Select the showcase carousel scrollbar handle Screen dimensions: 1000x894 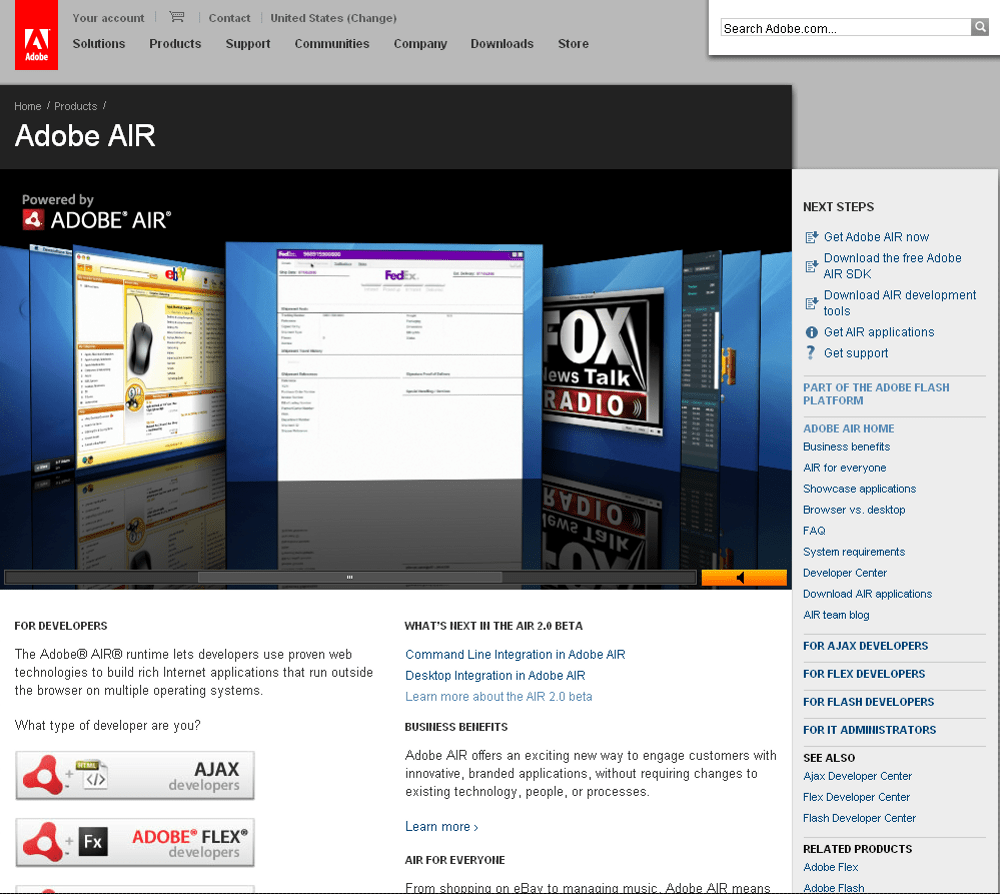click(x=349, y=577)
